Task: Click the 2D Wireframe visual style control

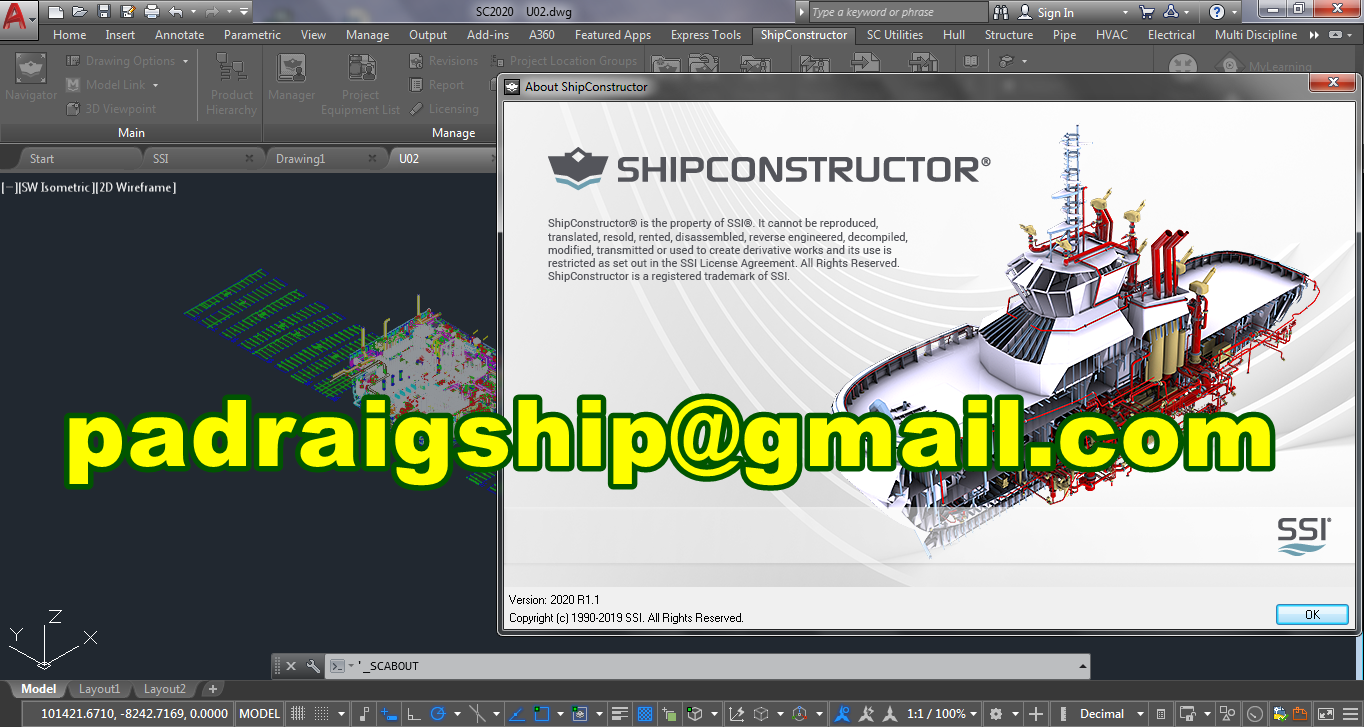Action: [x=135, y=187]
